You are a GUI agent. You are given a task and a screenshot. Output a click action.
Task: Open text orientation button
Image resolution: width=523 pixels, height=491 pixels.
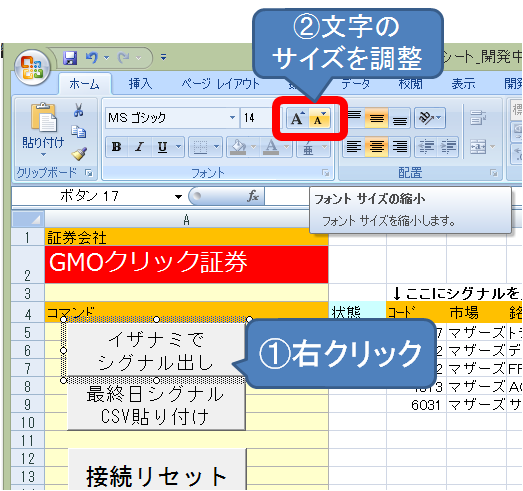tap(430, 117)
